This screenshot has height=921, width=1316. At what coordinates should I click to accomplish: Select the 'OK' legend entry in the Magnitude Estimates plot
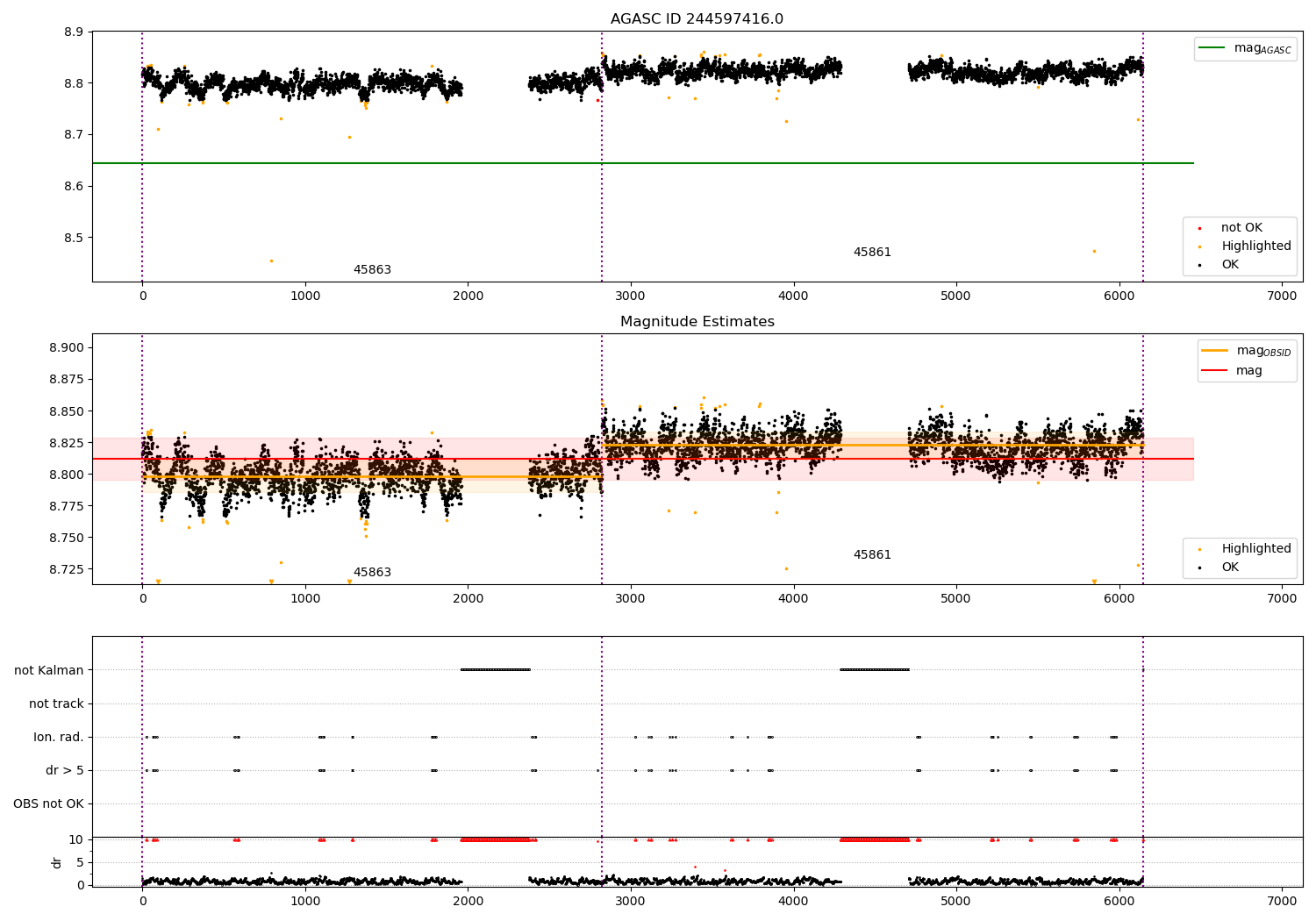coord(1230,568)
